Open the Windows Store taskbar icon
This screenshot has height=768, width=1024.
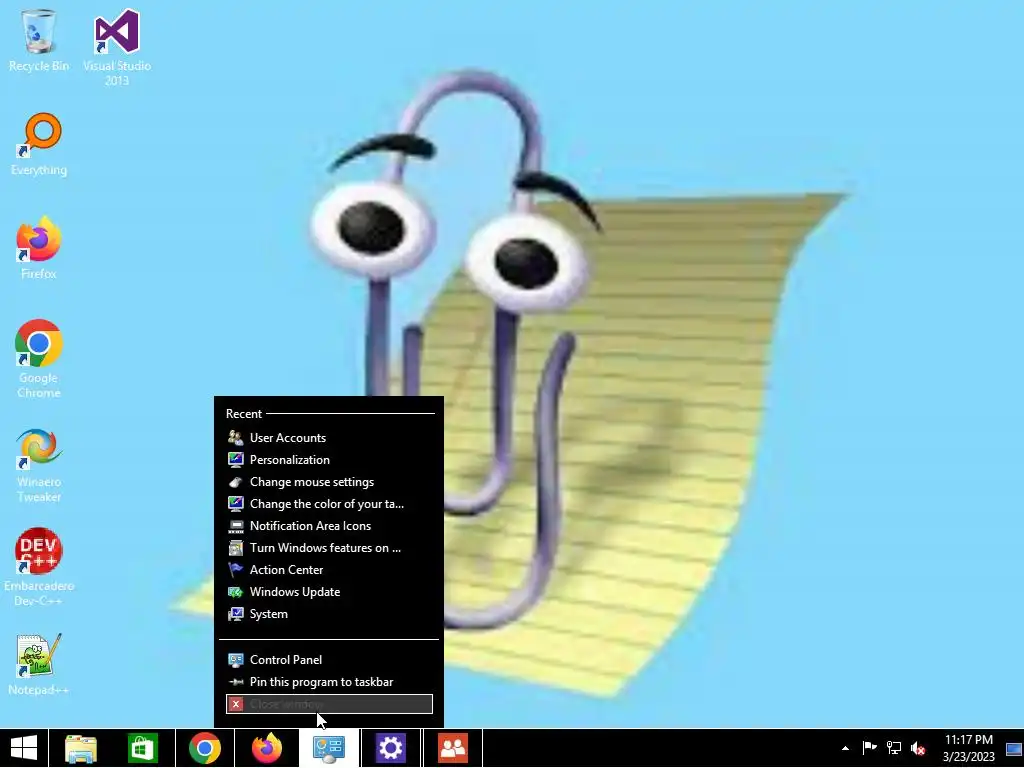tap(142, 748)
